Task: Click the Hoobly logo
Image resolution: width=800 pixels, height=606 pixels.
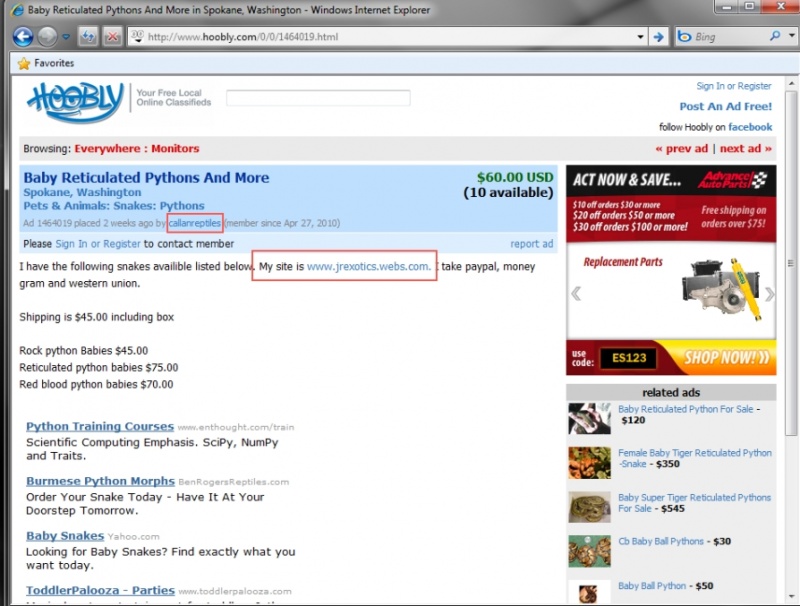Action: click(76, 101)
